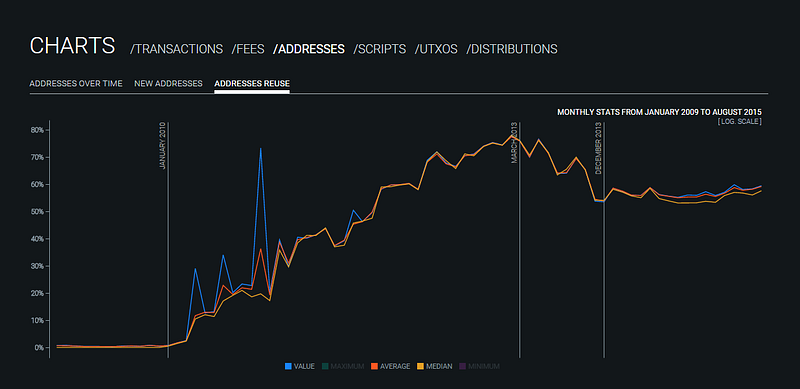Open the /TRANSACTIONS charts section
This screenshot has width=800, height=389.
pyautogui.click(x=177, y=49)
